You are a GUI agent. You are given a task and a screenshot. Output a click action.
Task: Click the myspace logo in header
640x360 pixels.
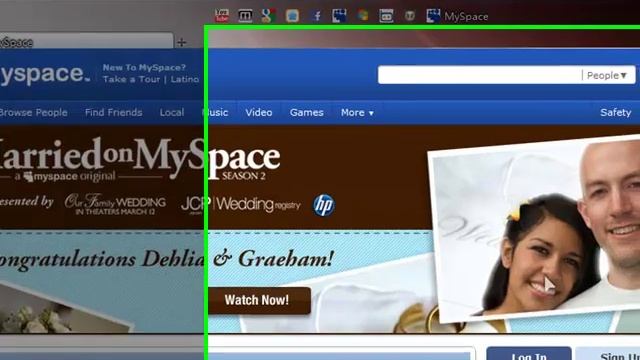[44, 74]
